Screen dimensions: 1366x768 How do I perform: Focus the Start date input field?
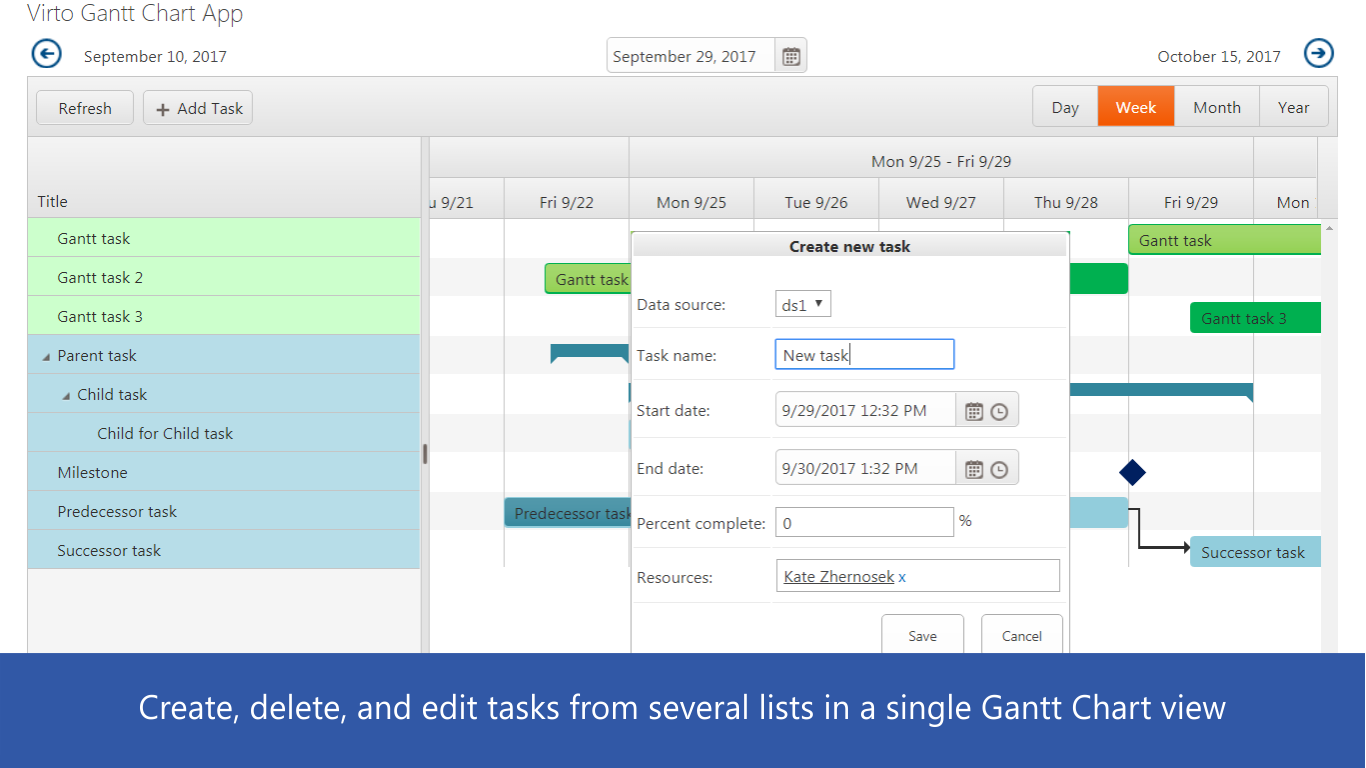click(x=866, y=410)
